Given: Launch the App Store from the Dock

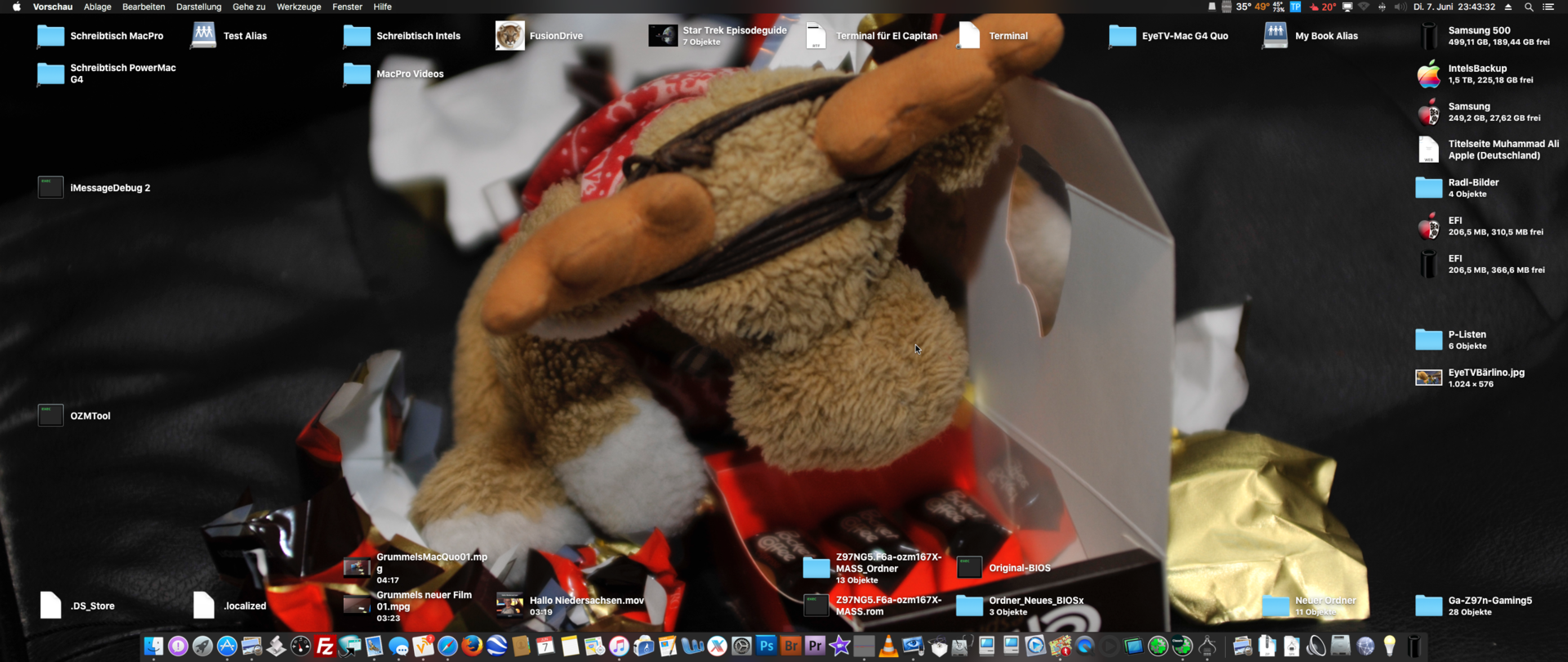Looking at the screenshot, I should click(227, 646).
